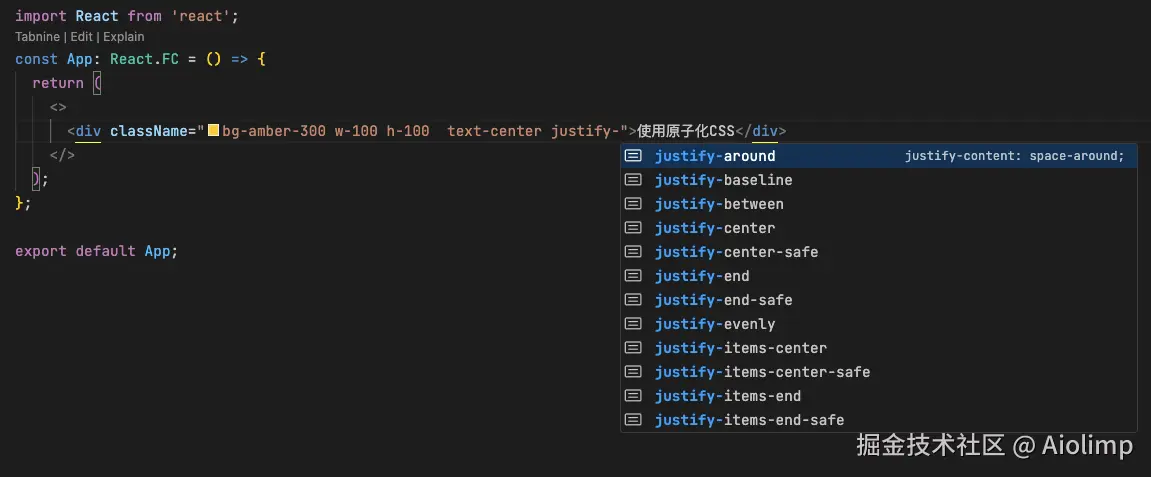Click the icon beside justify-end-safe
The width and height of the screenshot is (1151, 477).
click(x=633, y=299)
